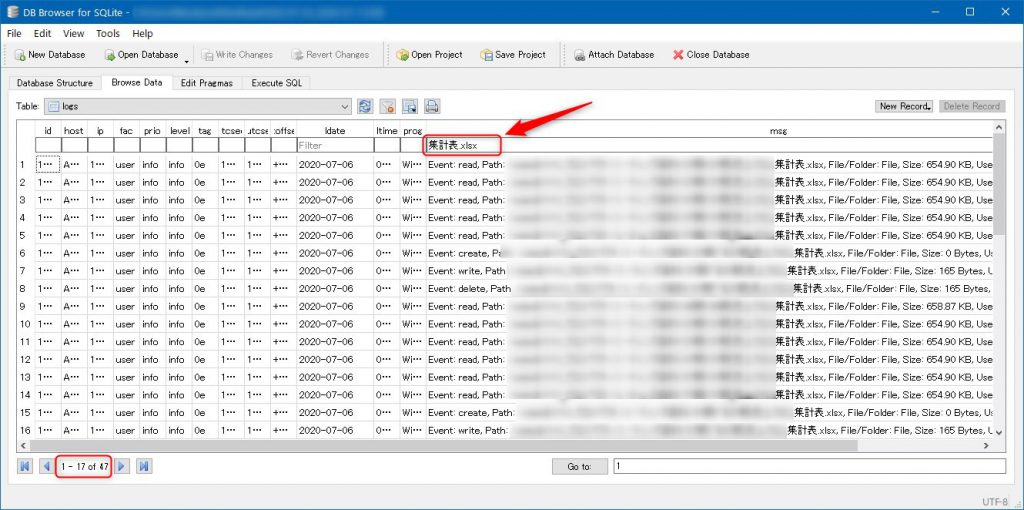The height and width of the screenshot is (510, 1024).
Task: Refresh the table data view
Action: point(365,106)
